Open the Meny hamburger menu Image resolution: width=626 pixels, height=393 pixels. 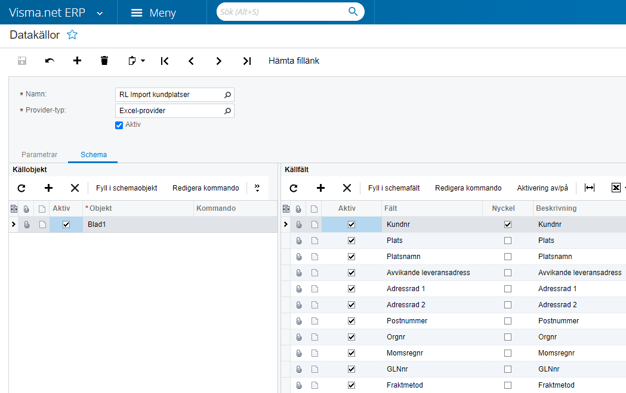[x=154, y=13]
